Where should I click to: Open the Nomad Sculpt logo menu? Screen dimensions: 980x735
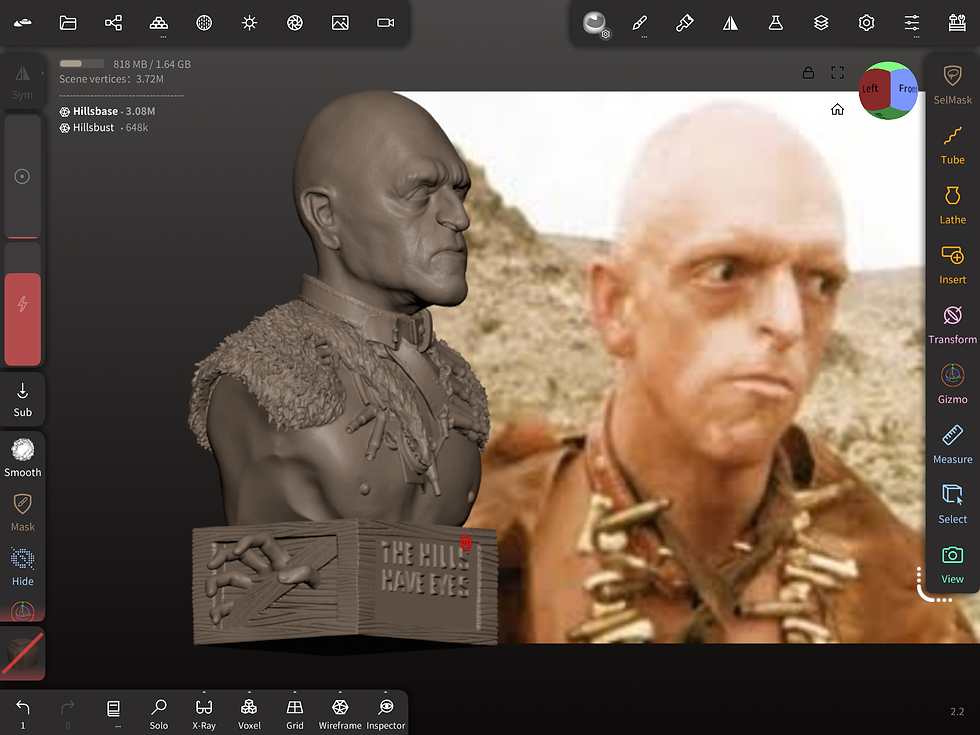(x=22, y=23)
